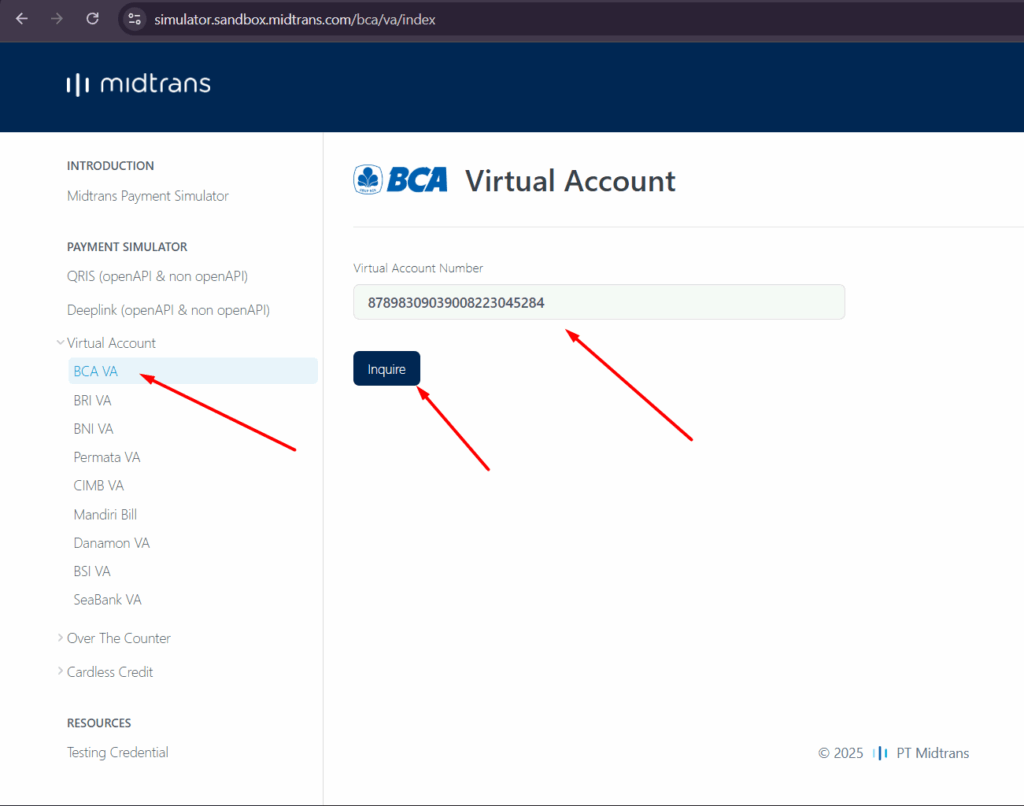The width and height of the screenshot is (1024, 806).
Task: Select Mandiri Bill from sidebar
Action: click(x=105, y=514)
